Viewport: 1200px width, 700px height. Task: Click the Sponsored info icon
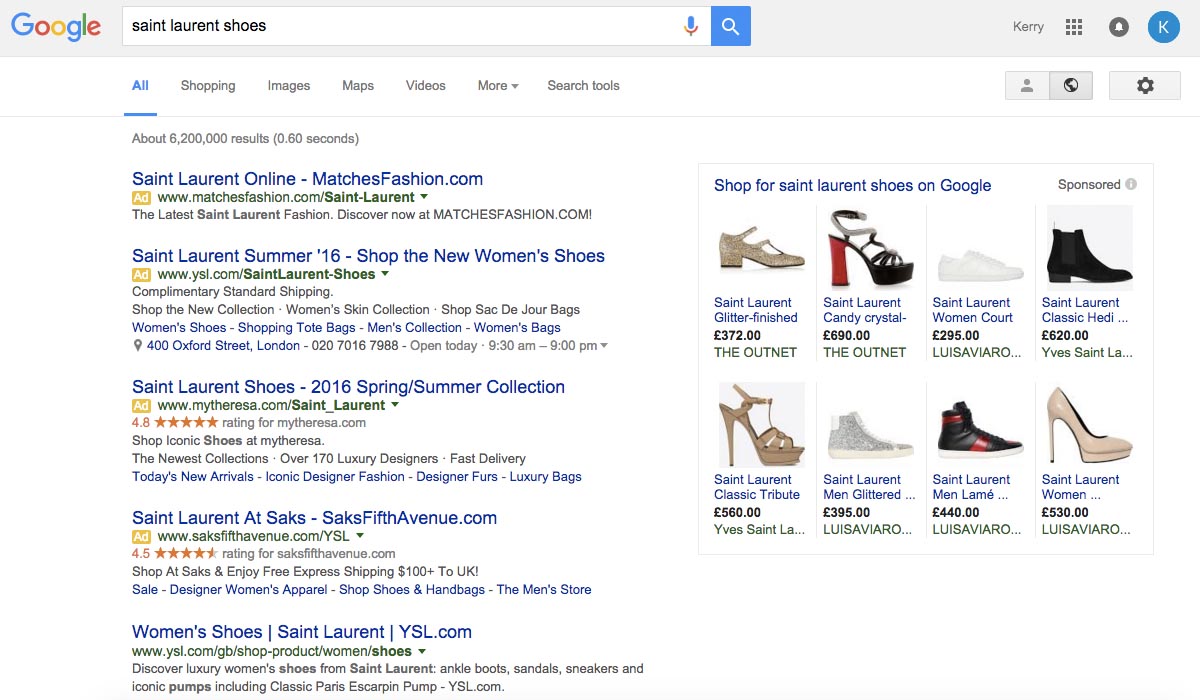pos(1130,184)
